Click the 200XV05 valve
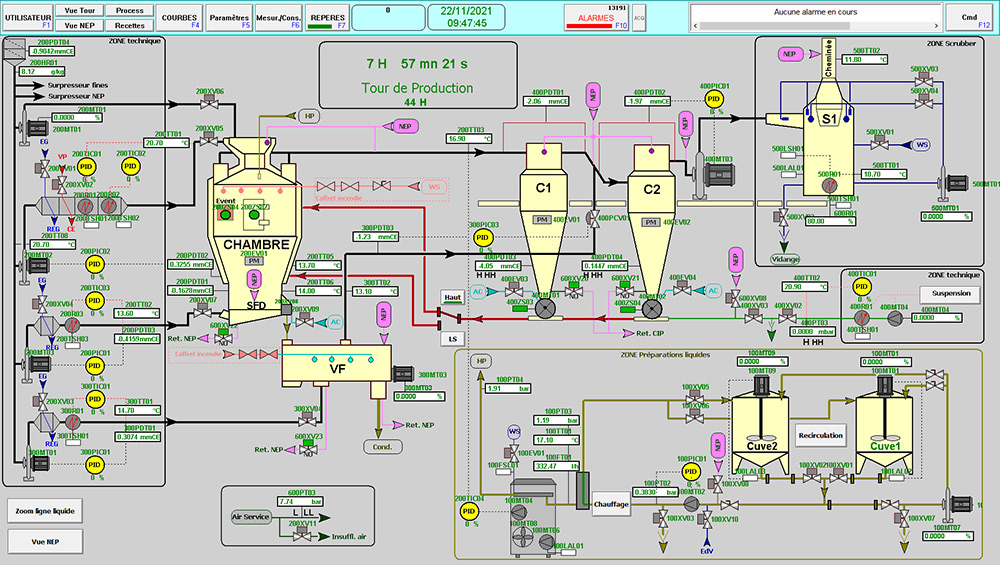The image size is (1000, 565). click(x=209, y=140)
